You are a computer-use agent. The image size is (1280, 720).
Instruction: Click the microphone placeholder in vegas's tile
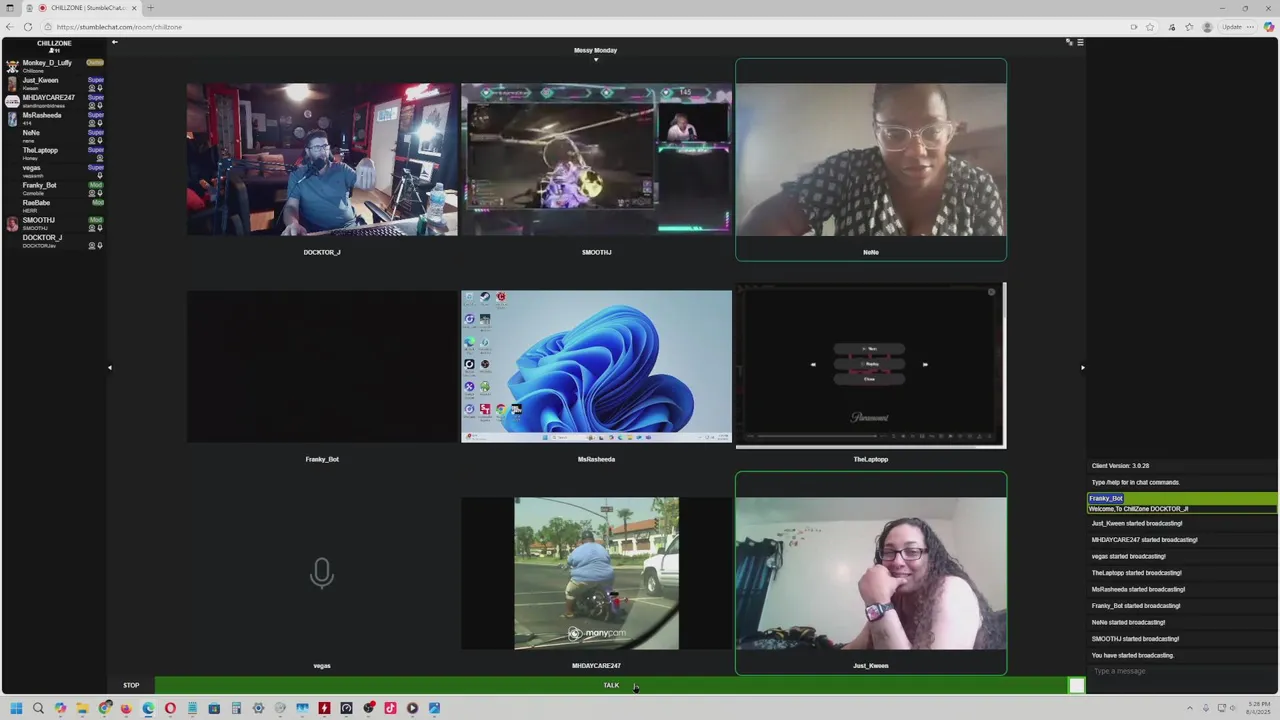(x=322, y=573)
